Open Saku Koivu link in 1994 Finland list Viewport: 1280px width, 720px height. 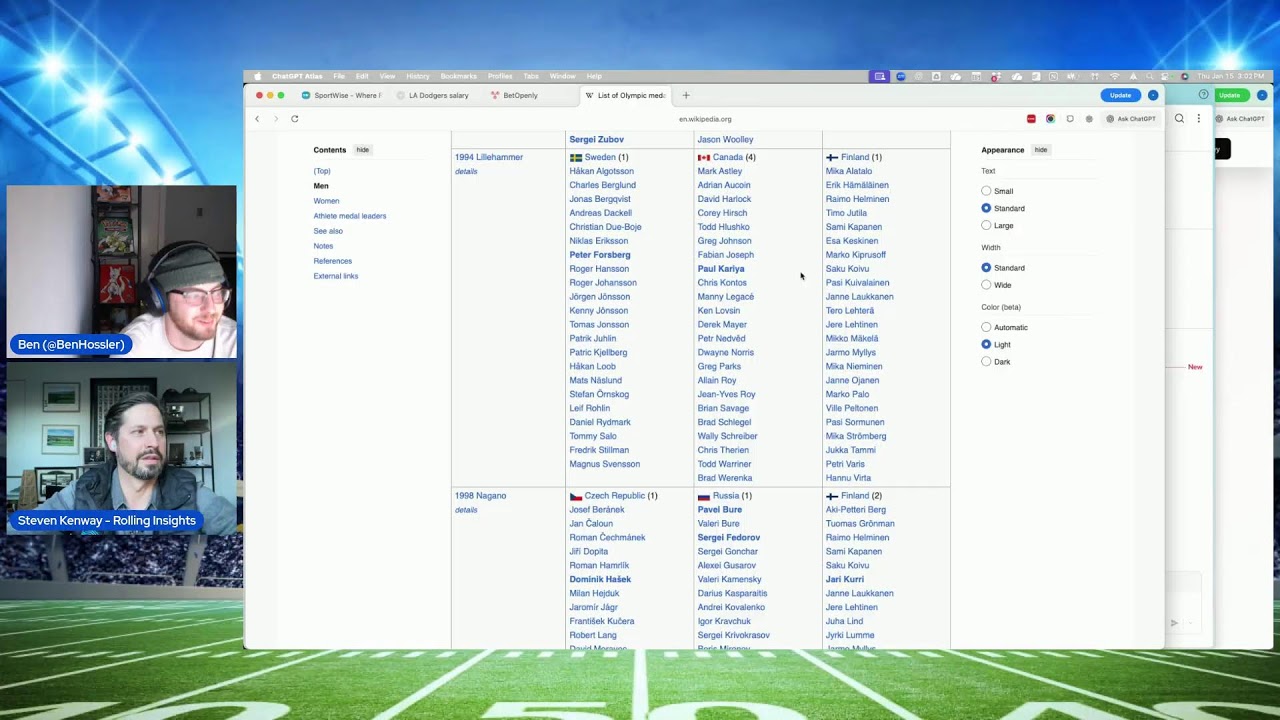[x=847, y=269]
